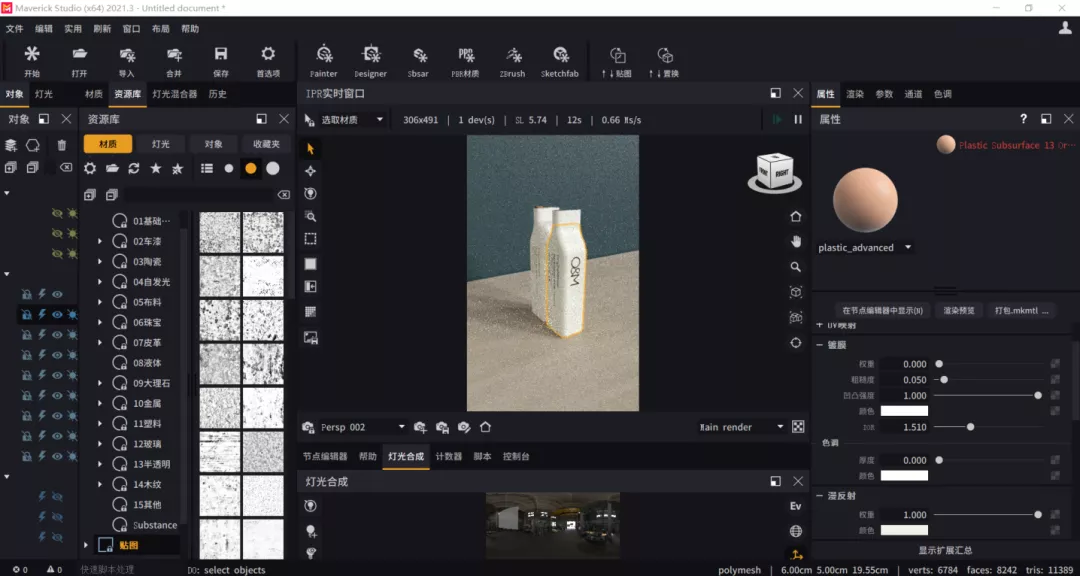This screenshot has height=576, width=1080.
Task: Click 在节点编辑器中显示 button
Action: (882, 311)
